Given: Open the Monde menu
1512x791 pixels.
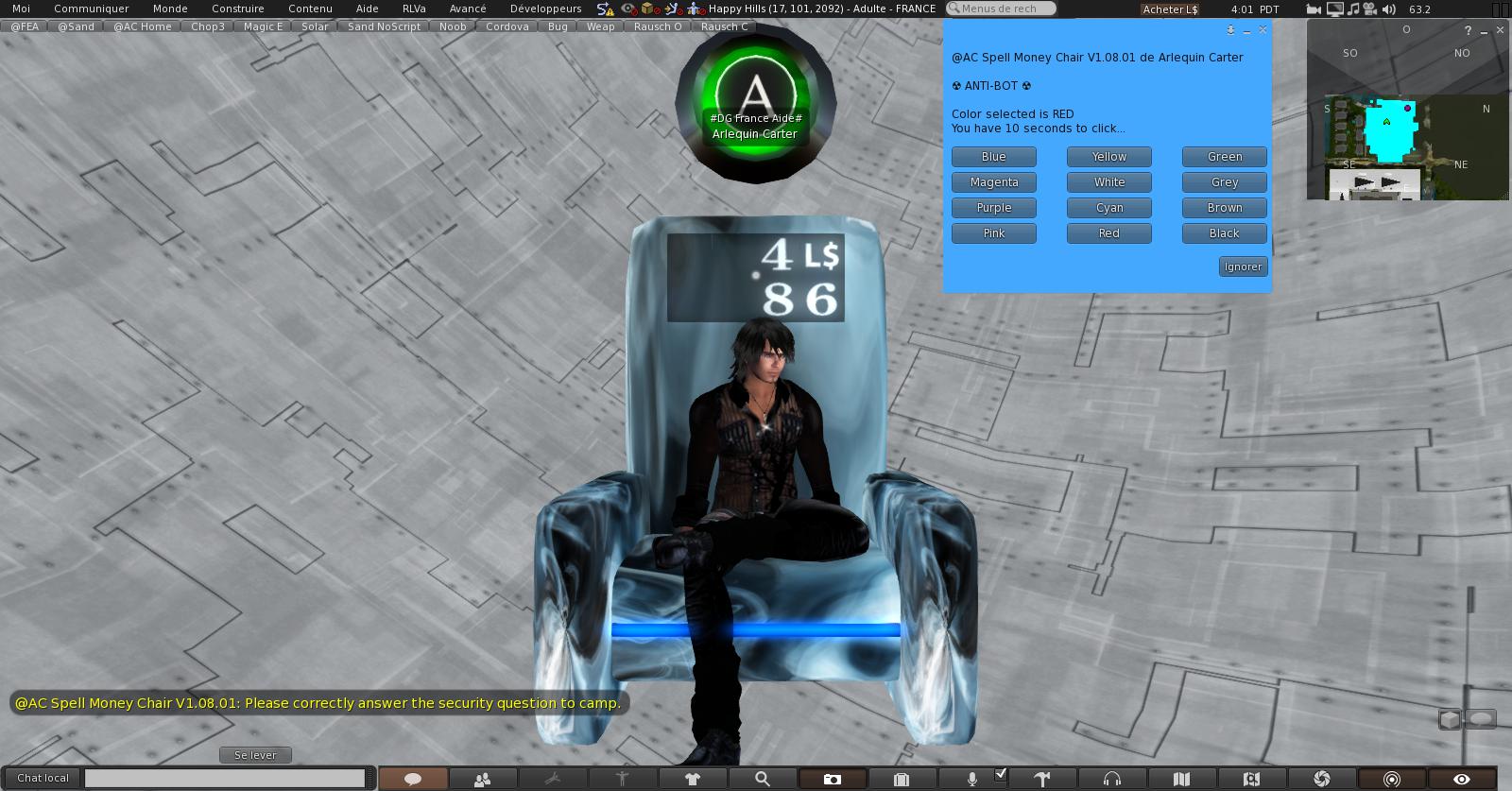Looking at the screenshot, I should 170,9.
